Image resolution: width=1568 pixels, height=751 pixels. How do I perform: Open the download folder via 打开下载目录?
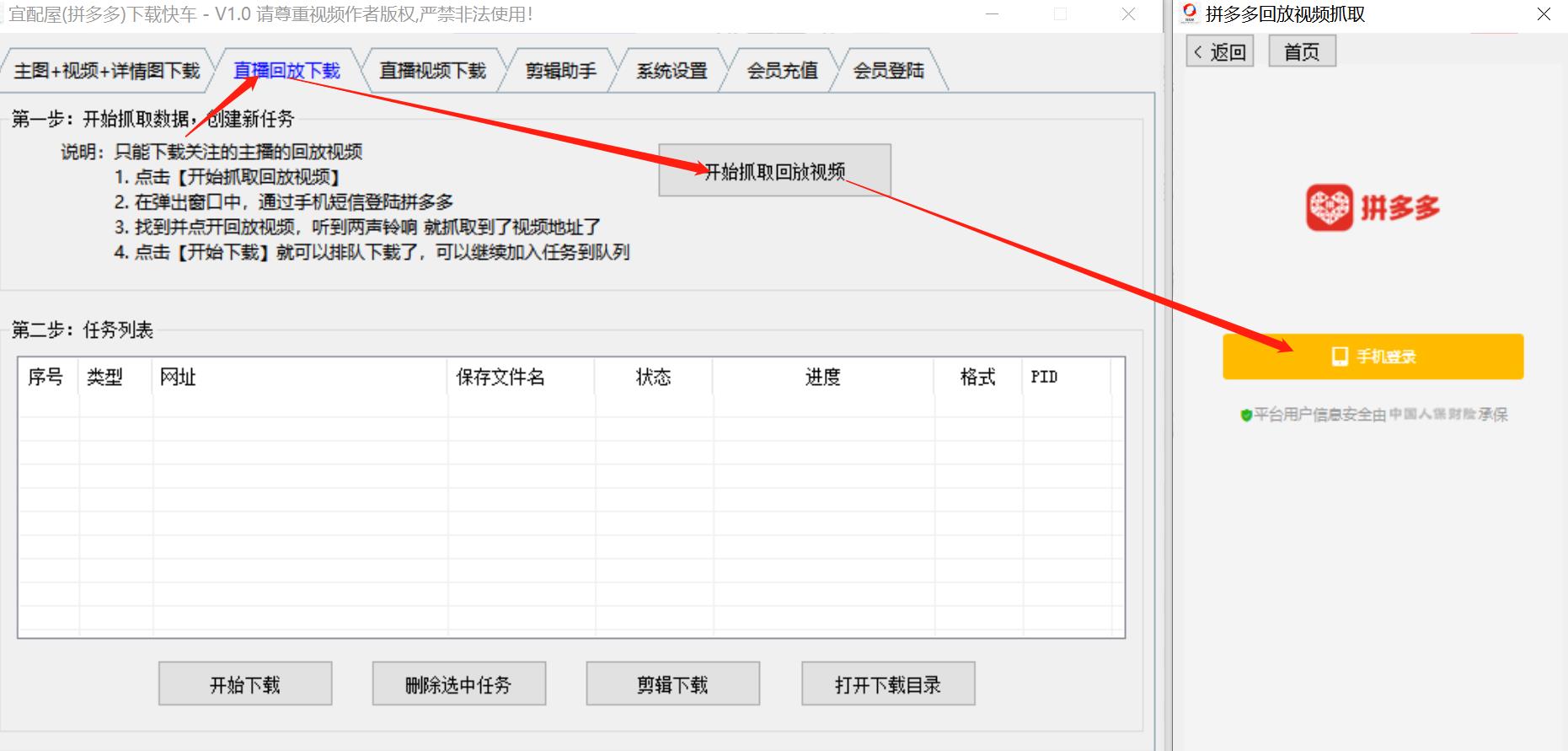tap(888, 684)
